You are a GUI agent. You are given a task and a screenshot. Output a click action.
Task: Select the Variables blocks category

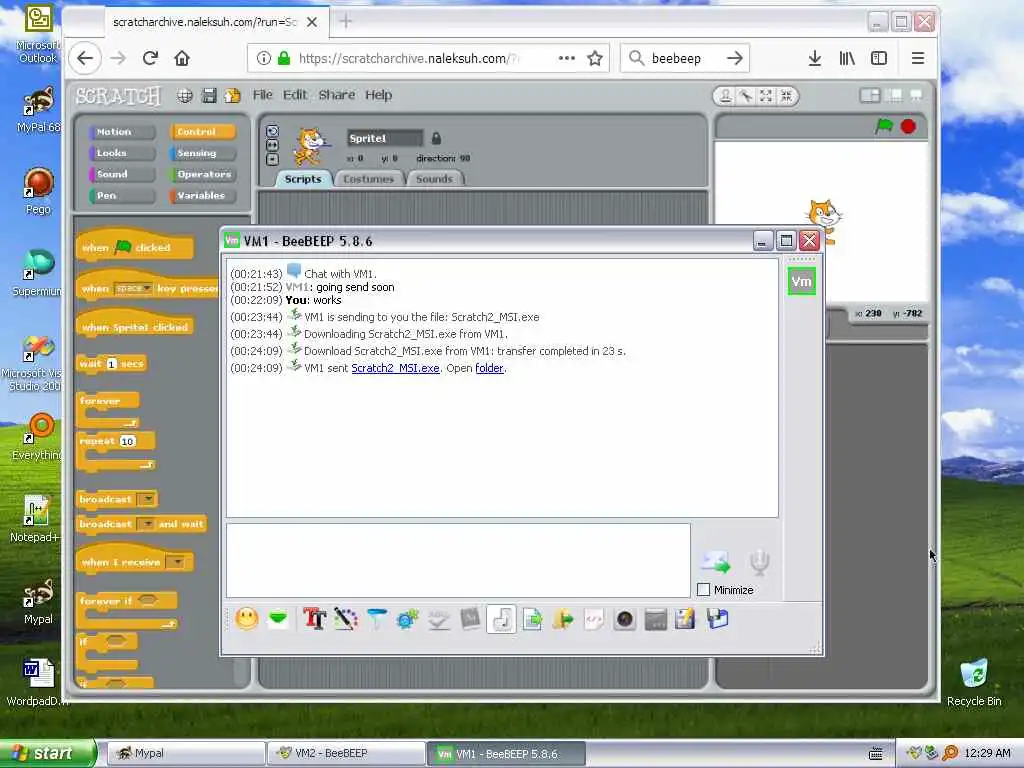pos(202,195)
